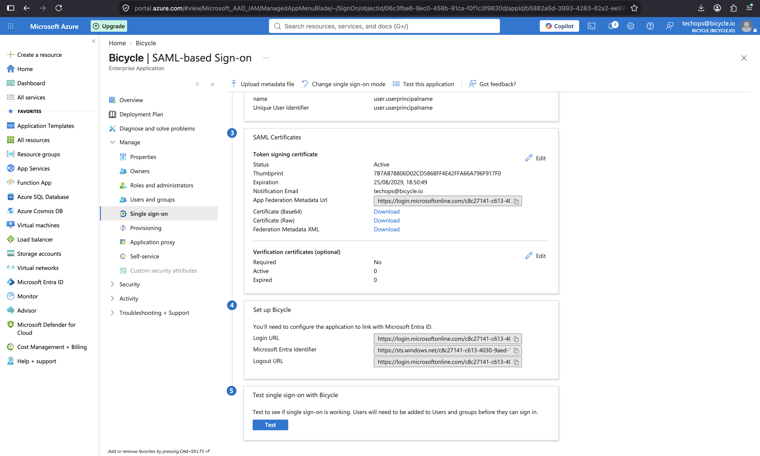760x456 pixels.
Task: Collapse the left portal sidebar
Action: [94, 41]
